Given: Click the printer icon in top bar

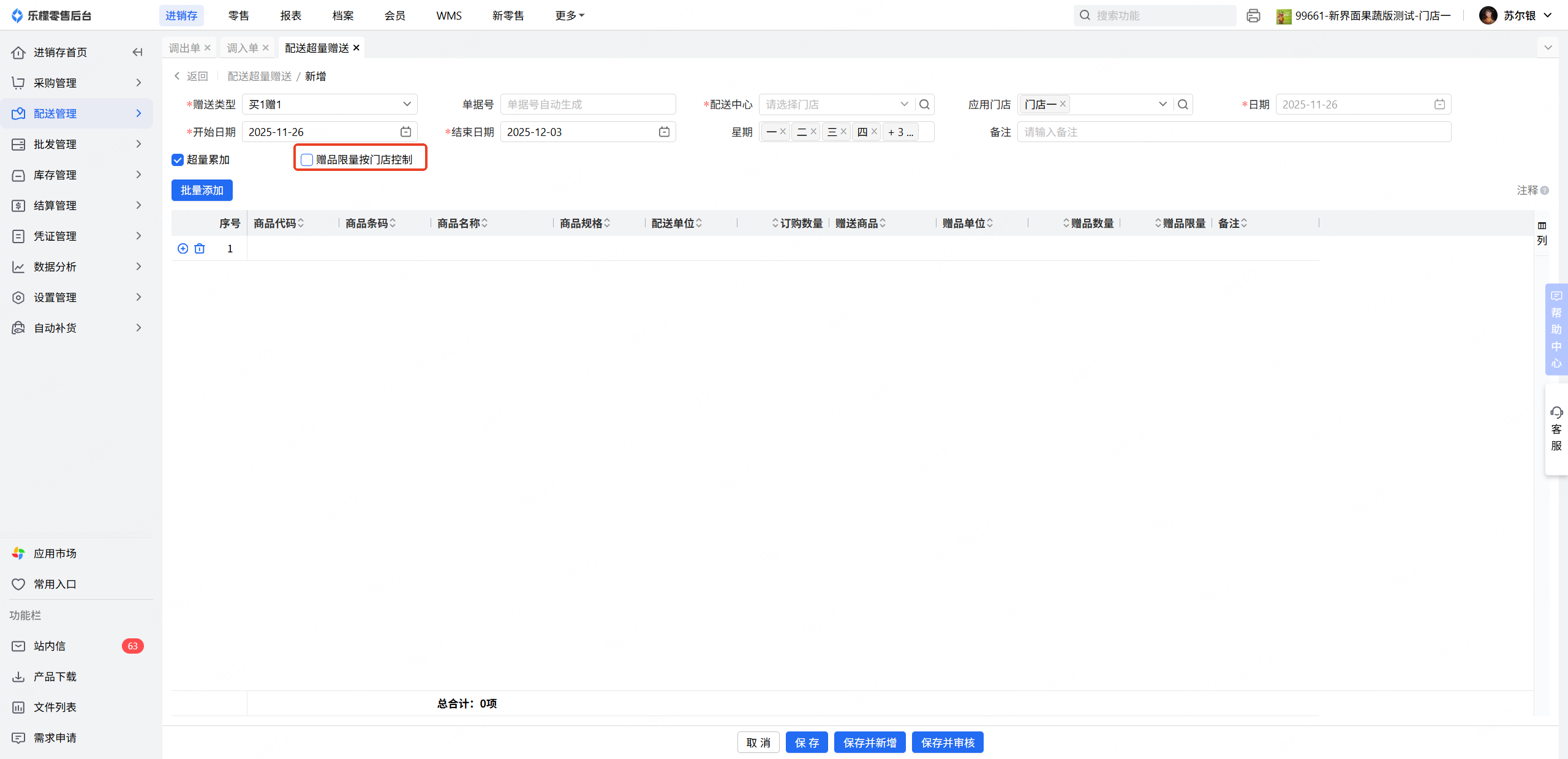Looking at the screenshot, I should (1253, 15).
